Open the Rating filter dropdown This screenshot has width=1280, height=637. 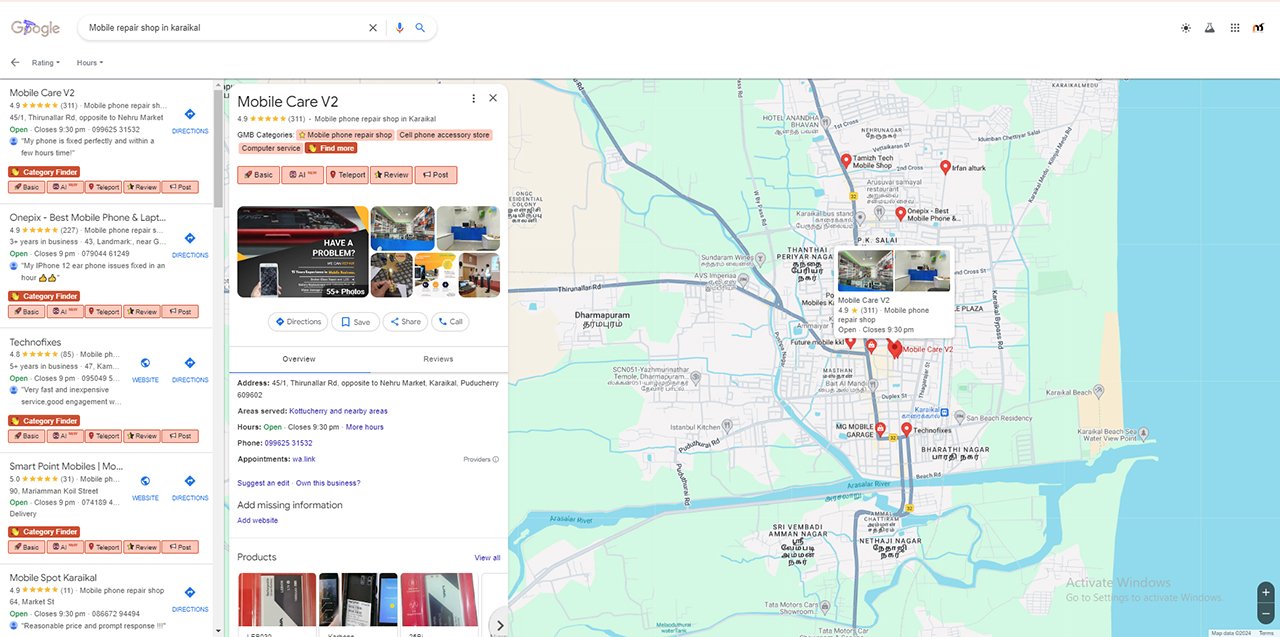coord(46,63)
